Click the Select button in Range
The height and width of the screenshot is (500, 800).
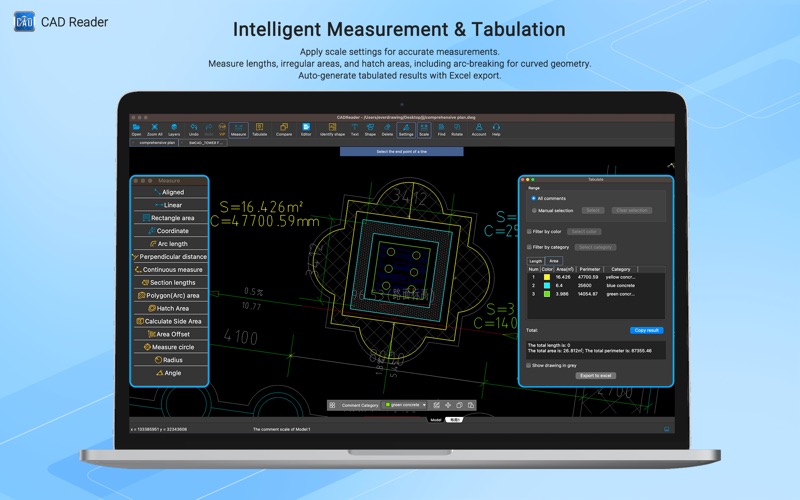point(593,210)
